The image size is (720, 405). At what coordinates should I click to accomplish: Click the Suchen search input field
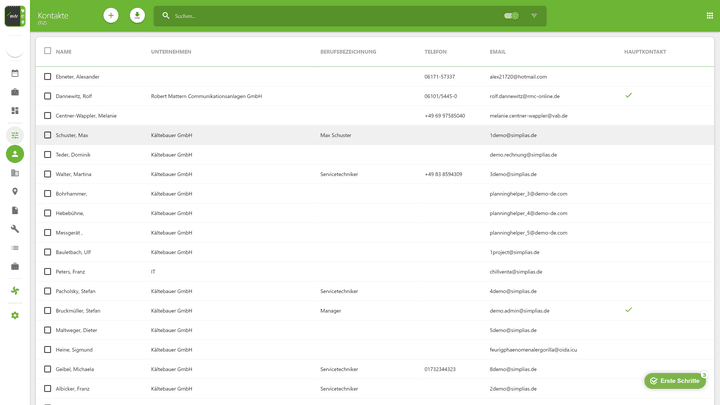[330, 16]
